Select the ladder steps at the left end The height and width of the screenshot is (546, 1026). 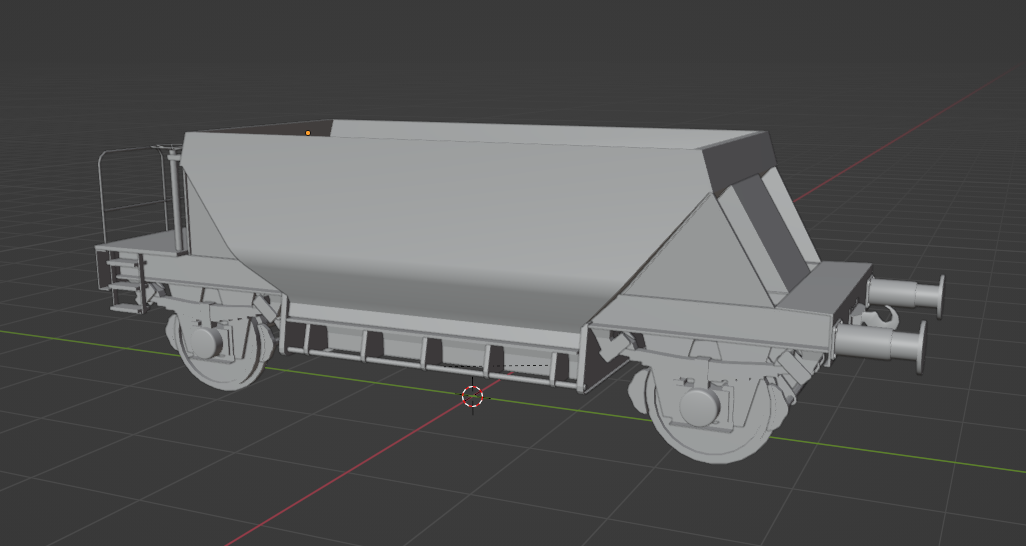(x=126, y=285)
